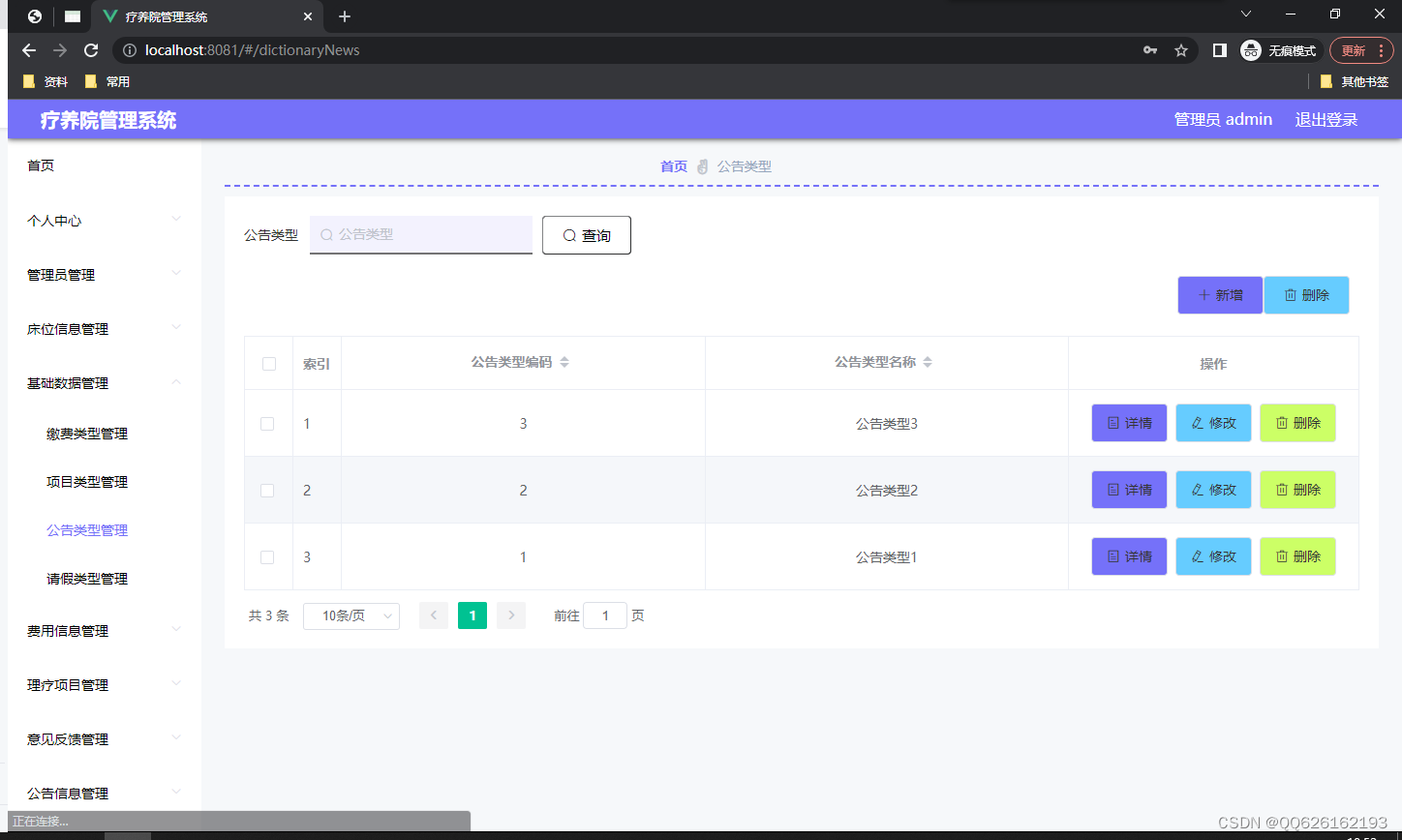Check the row for 公告类型2

267,491
